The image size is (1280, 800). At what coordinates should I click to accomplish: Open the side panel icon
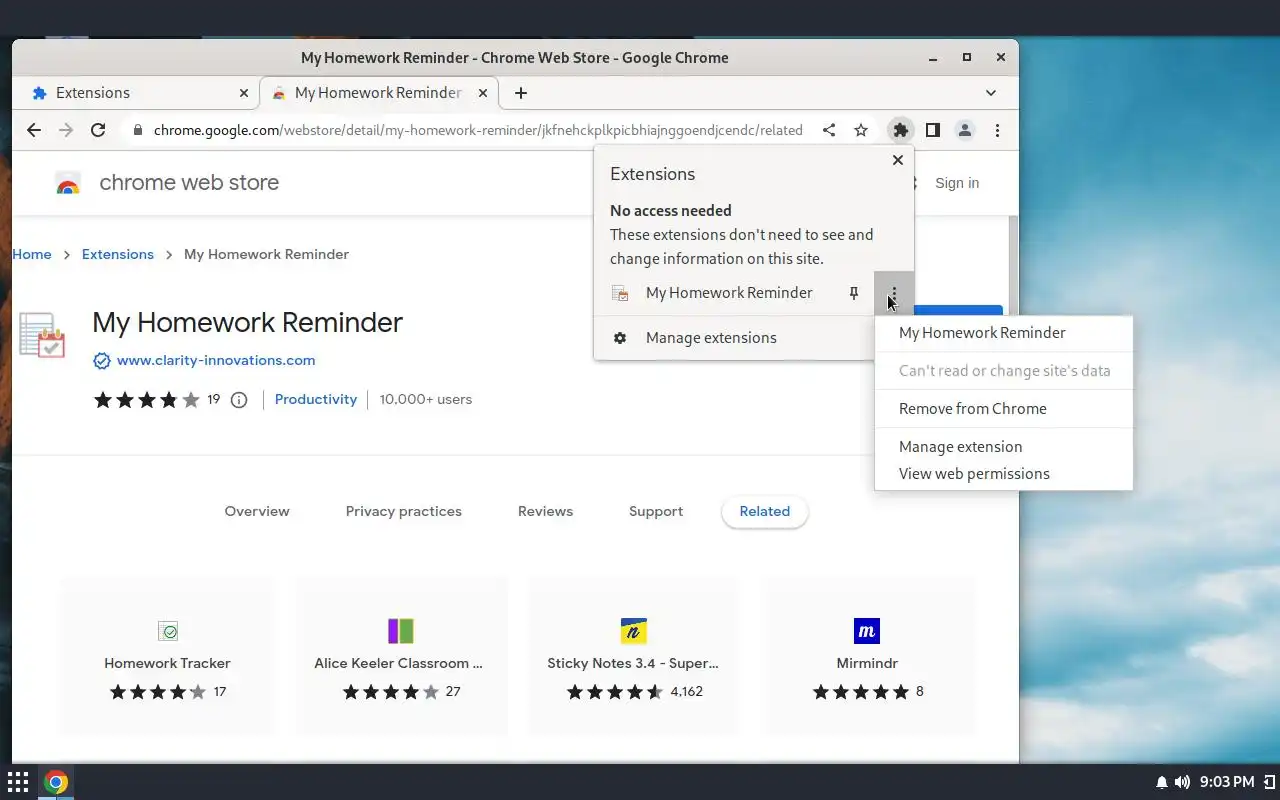click(933, 130)
